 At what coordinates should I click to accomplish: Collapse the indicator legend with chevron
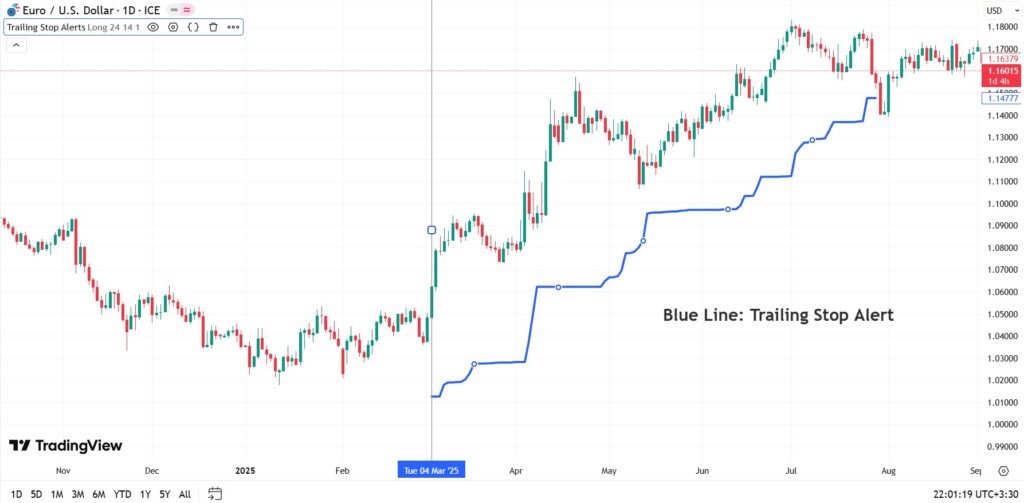(15, 44)
